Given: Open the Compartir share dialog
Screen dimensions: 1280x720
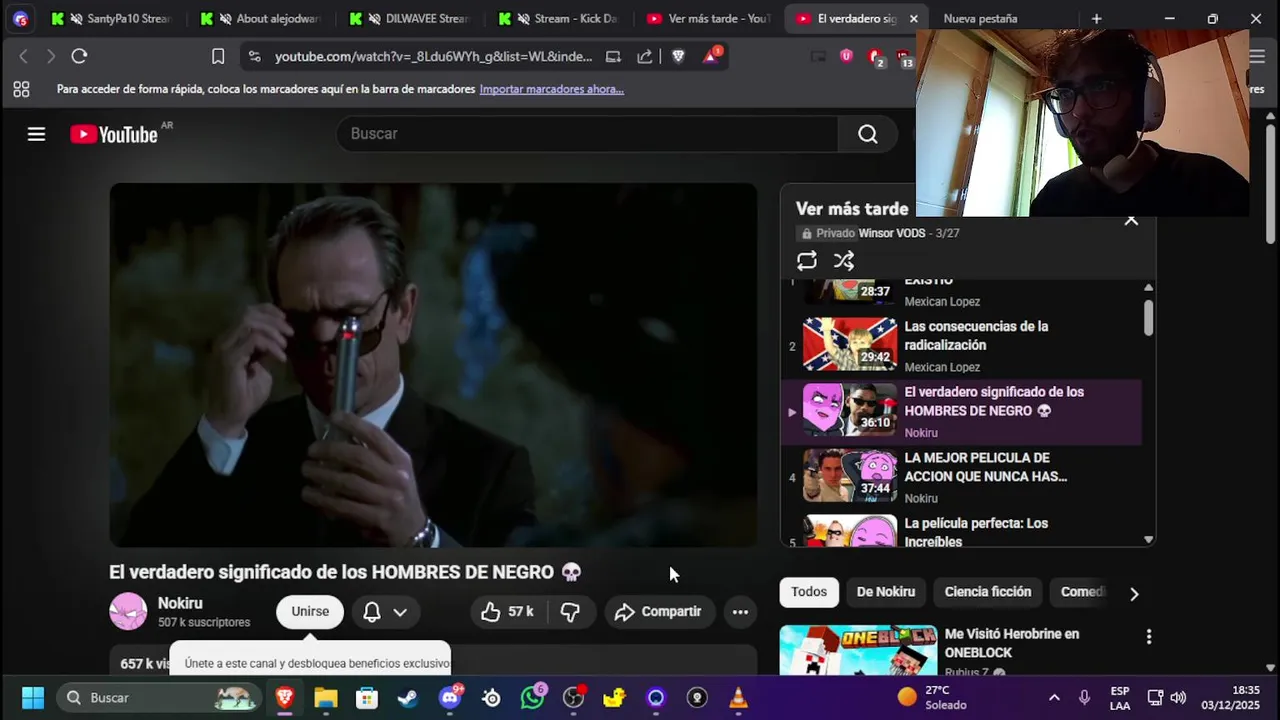Looking at the screenshot, I should tap(658, 612).
